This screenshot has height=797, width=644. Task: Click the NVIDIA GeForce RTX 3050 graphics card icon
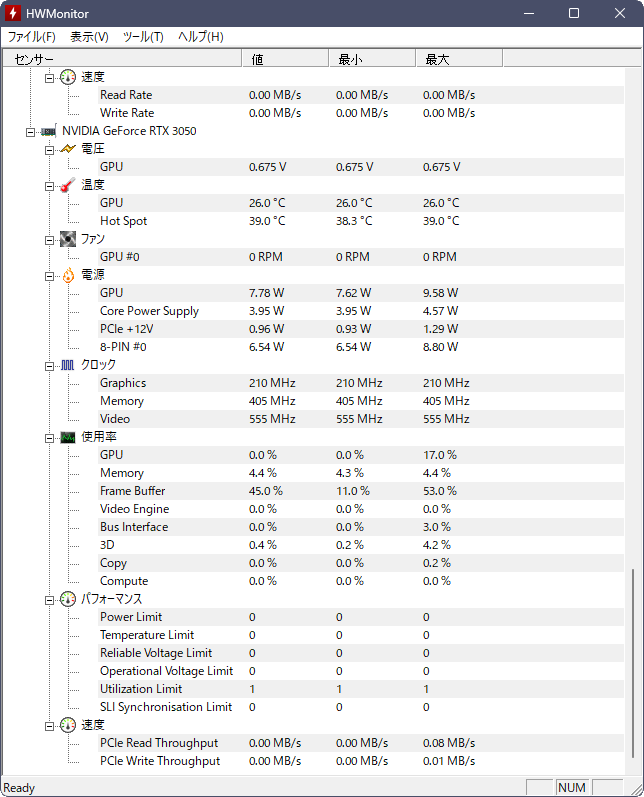(48, 131)
